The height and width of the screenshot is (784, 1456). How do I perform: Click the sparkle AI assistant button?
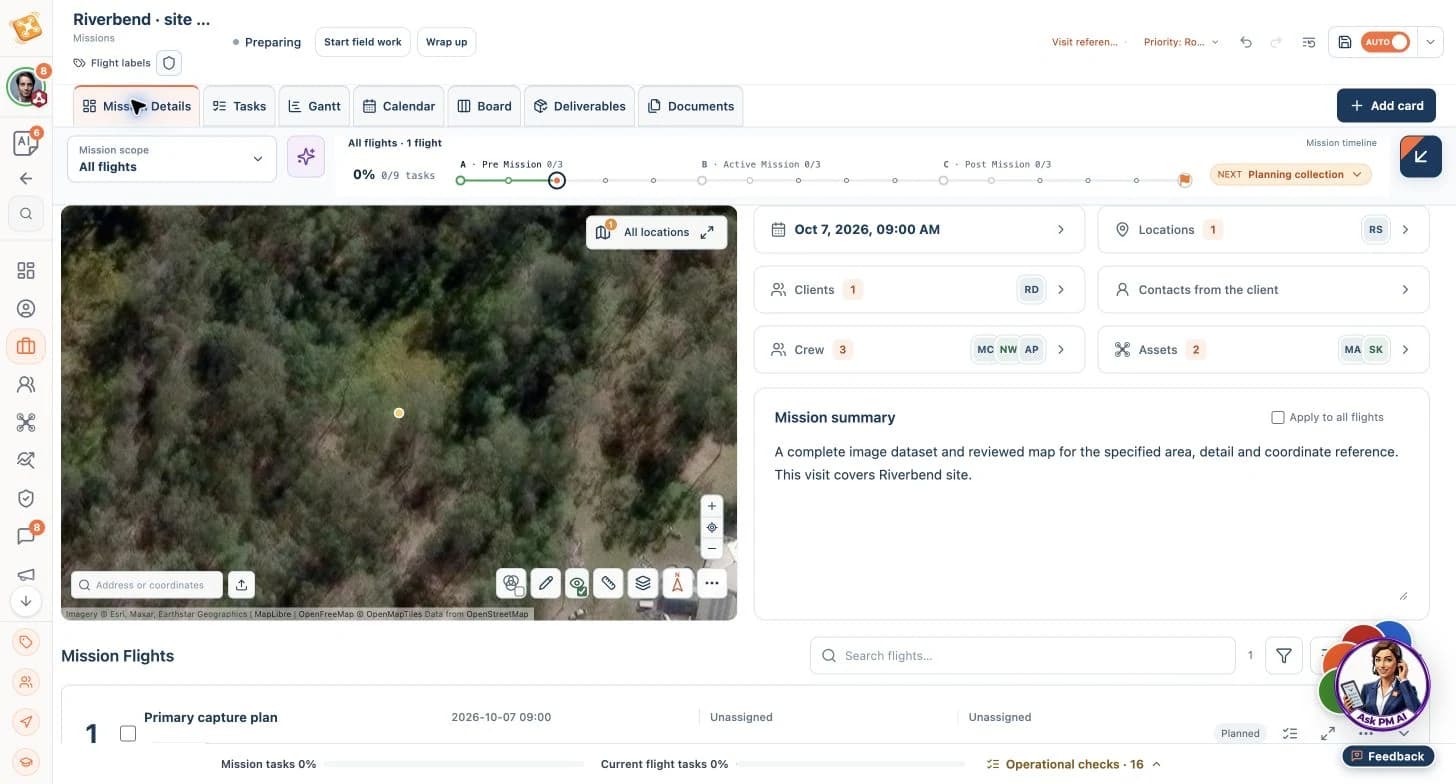tap(306, 157)
